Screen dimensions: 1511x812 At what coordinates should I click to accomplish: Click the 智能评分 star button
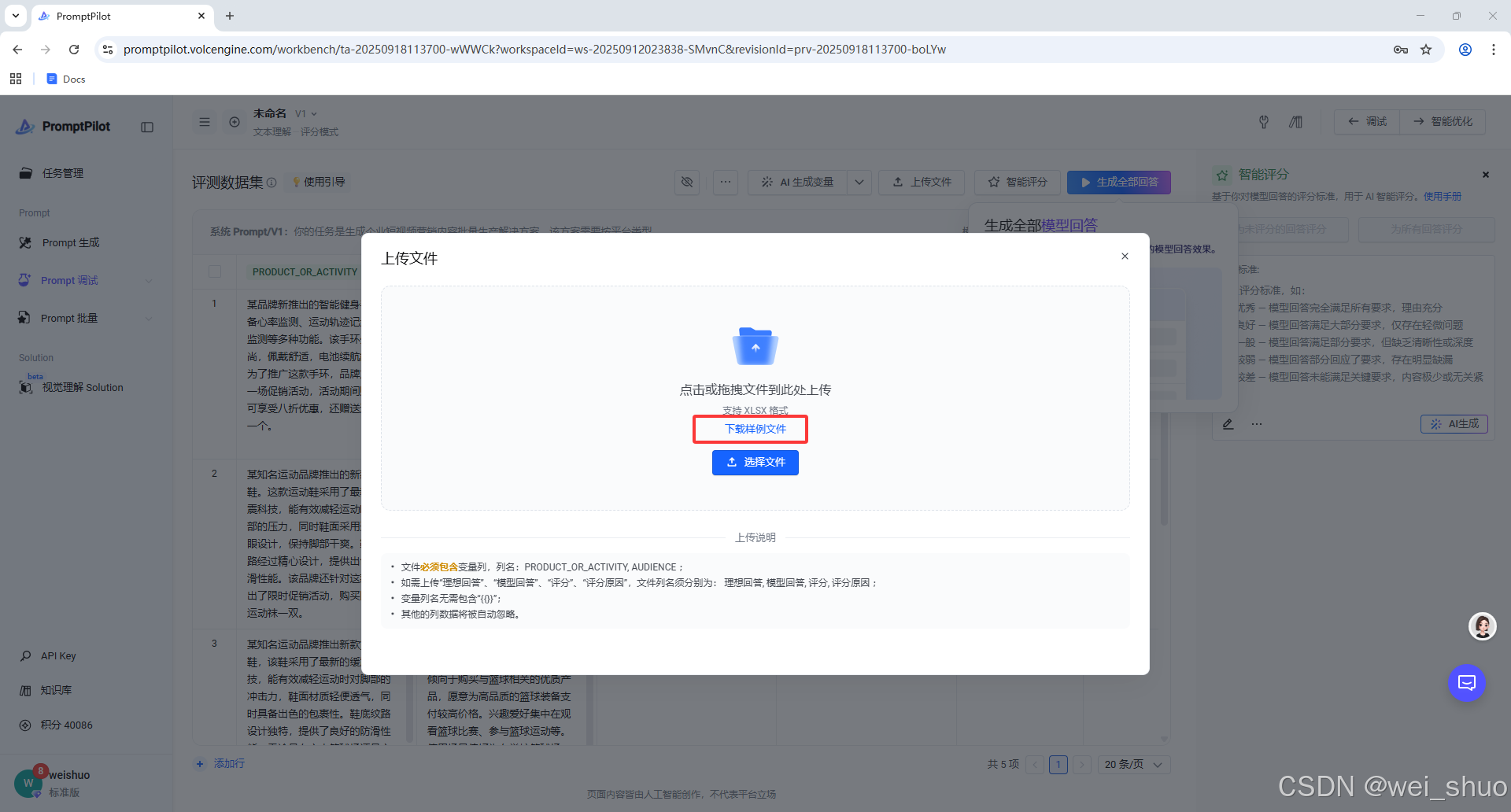click(x=1018, y=183)
